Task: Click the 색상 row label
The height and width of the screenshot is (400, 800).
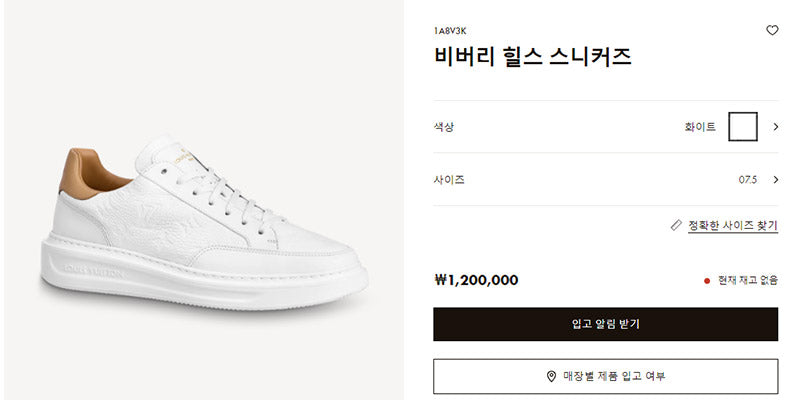Action: [x=443, y=127]
